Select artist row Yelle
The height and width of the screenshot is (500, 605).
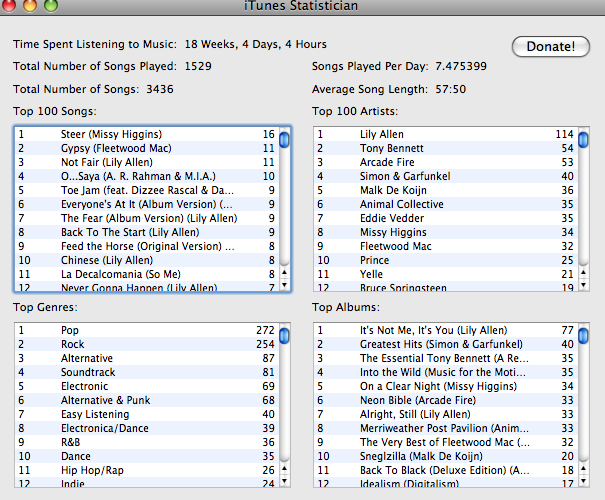pyautogui.click(x=446, y=274)
